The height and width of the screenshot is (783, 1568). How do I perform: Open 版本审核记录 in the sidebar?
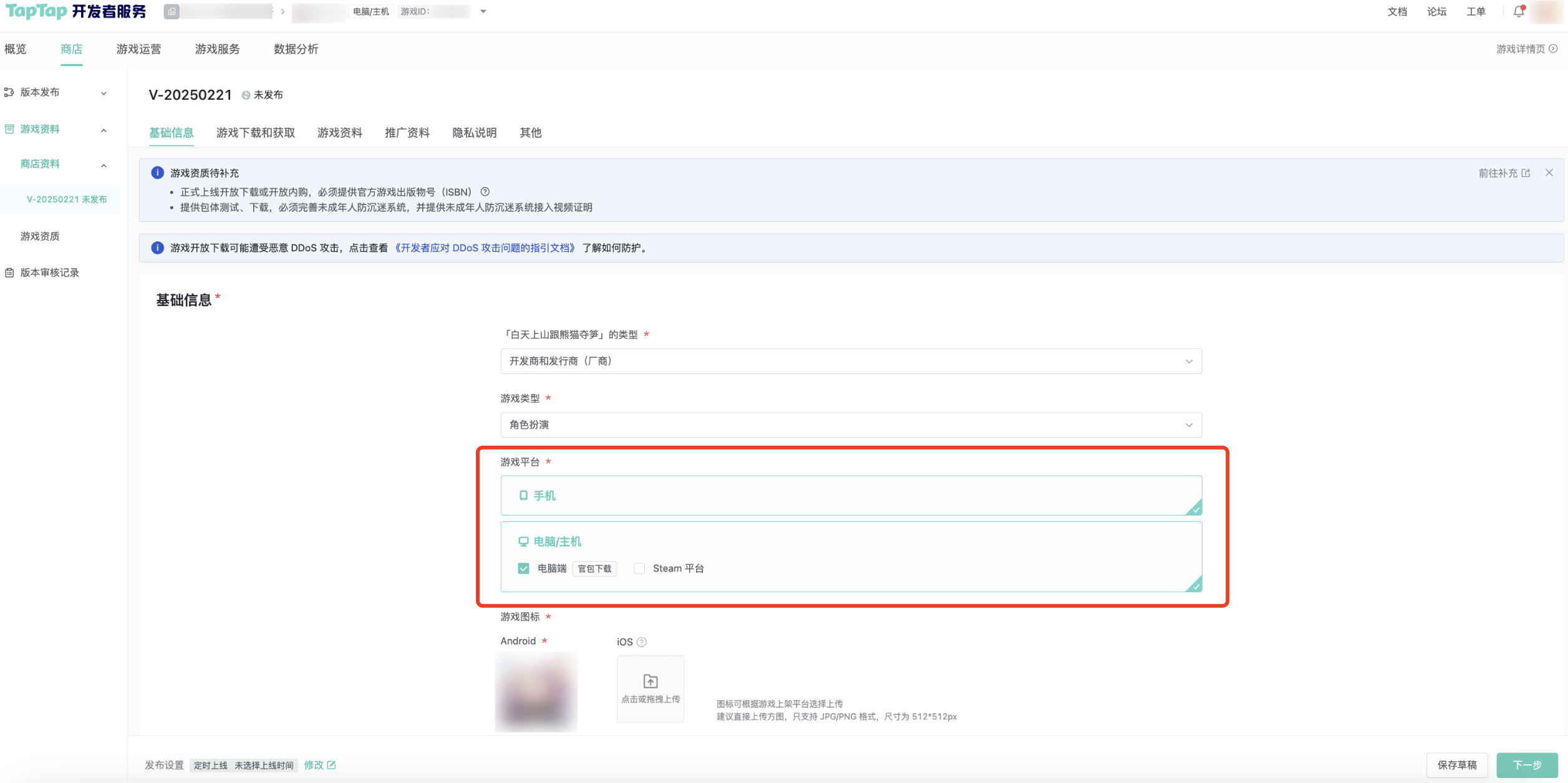[x=50, y=272]
